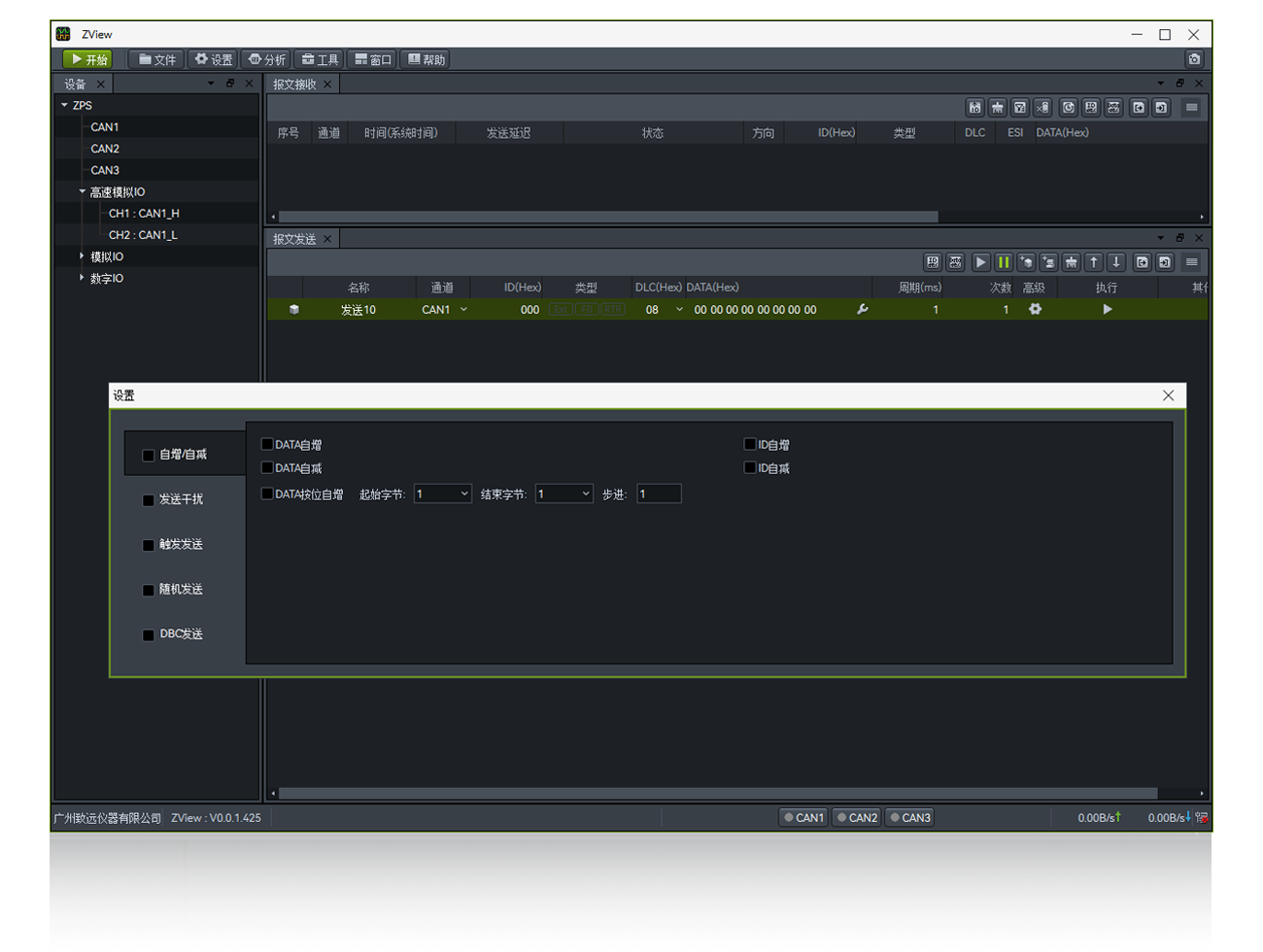Open the 工具 menu
Viewport: 1263px width, 952px height.
320,59
